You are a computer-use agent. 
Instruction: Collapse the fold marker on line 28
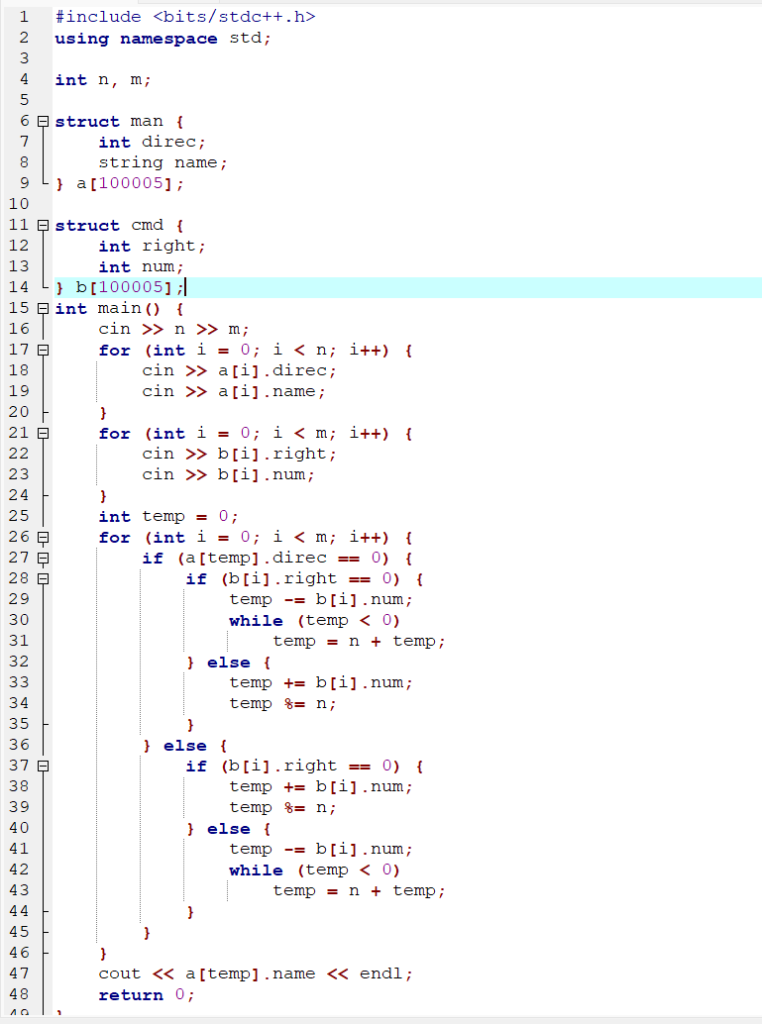tap(41, 579)
